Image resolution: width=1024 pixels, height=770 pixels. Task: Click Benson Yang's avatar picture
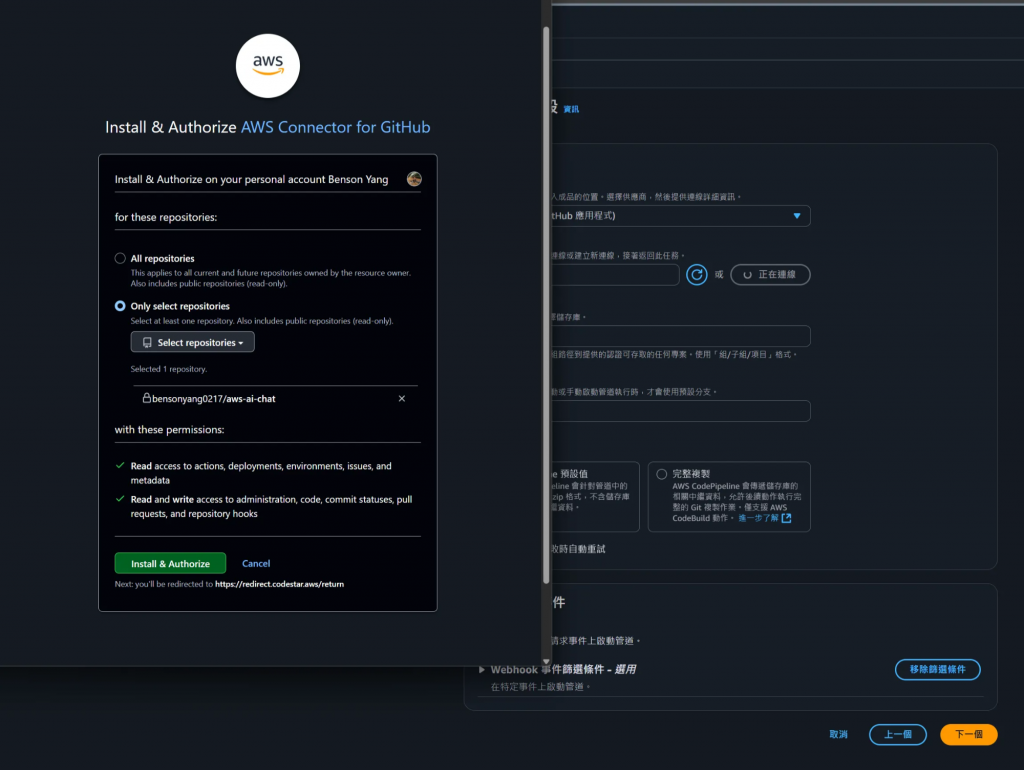pos(414,179)
